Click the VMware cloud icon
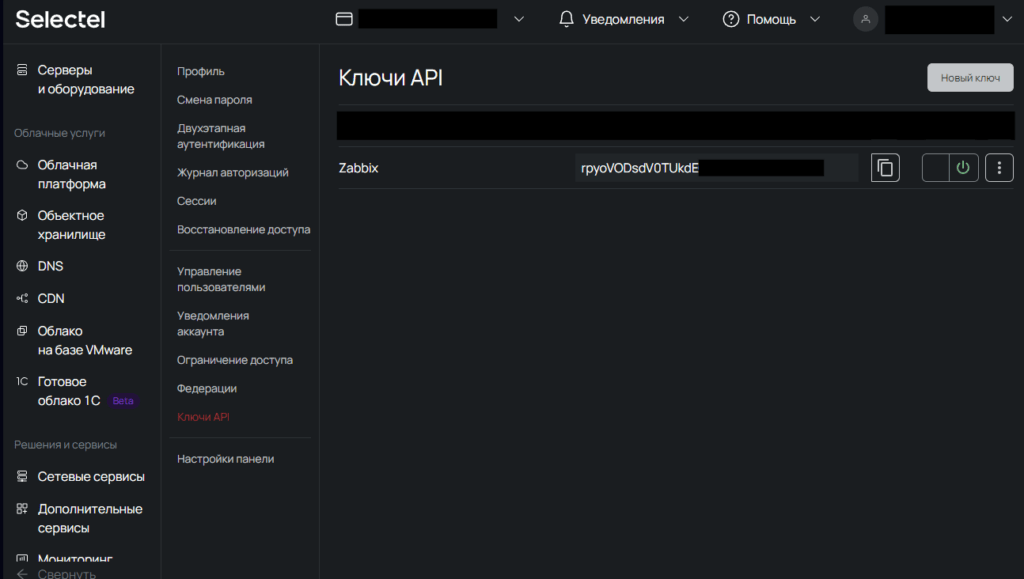The height and width of the screenshot is (579, 1024). coord(22,330)
